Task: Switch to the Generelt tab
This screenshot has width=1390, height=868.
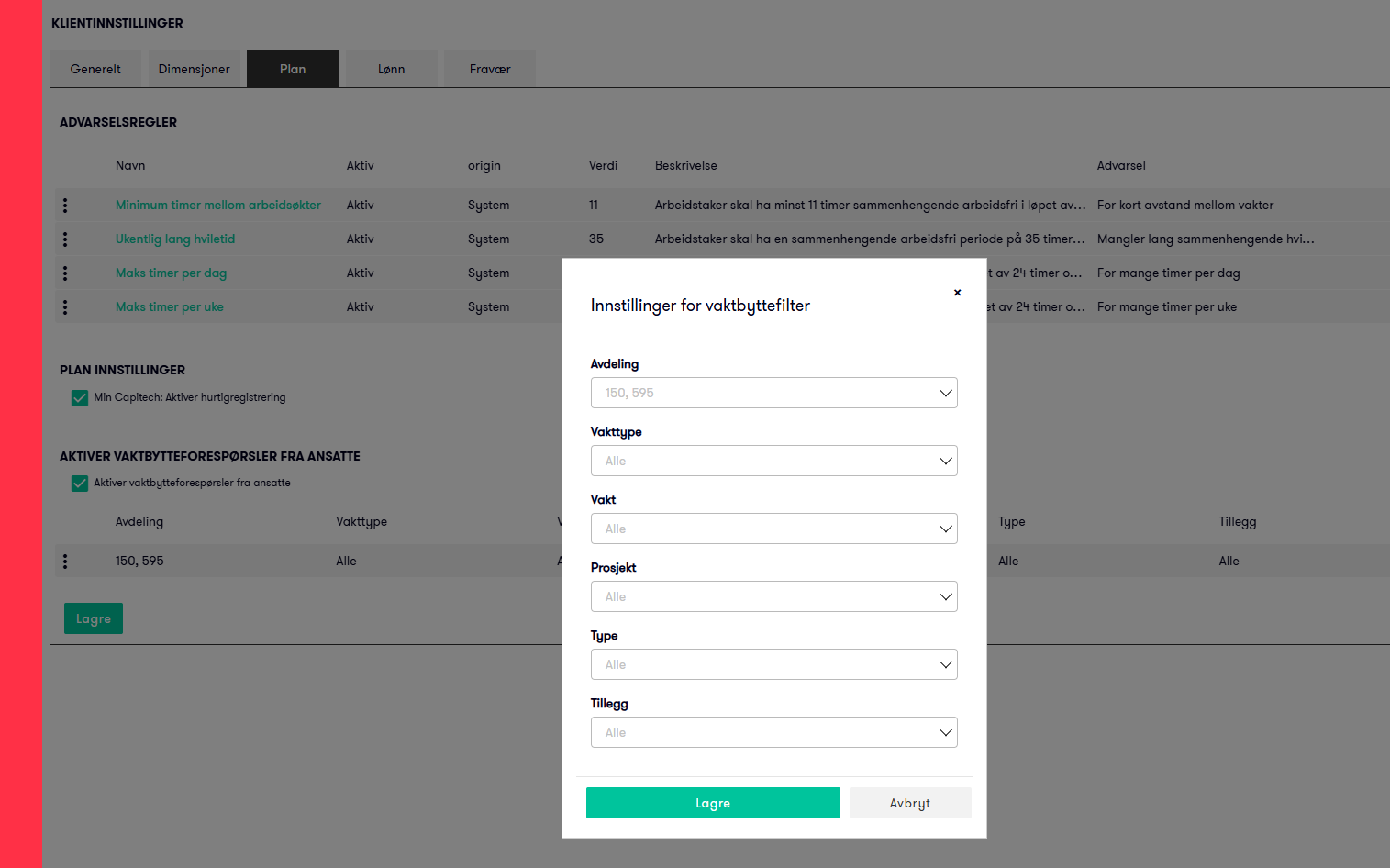Action: (x=95, y=70)
